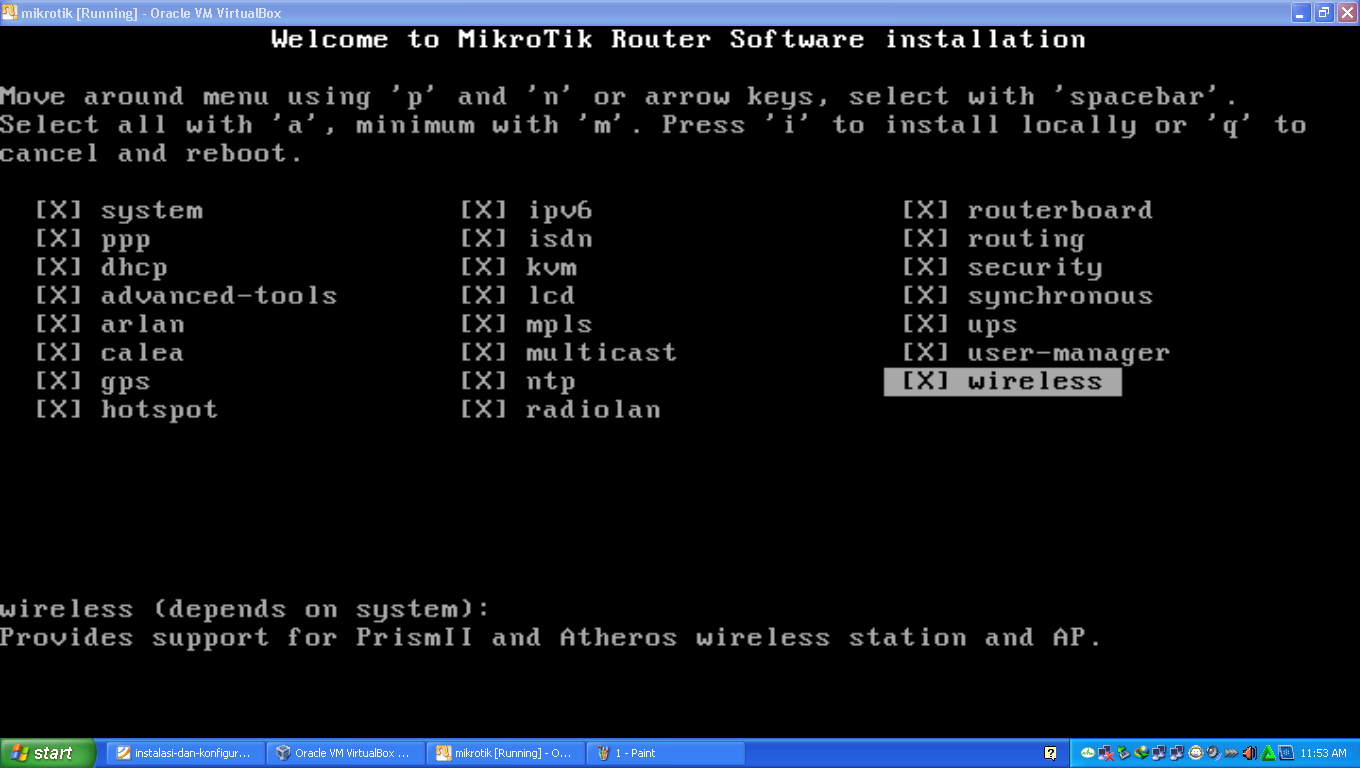This screenshot has width=1360, height=768.
Task: Click the 'wireless (depends on system):' line
Action: click(246, 609)
